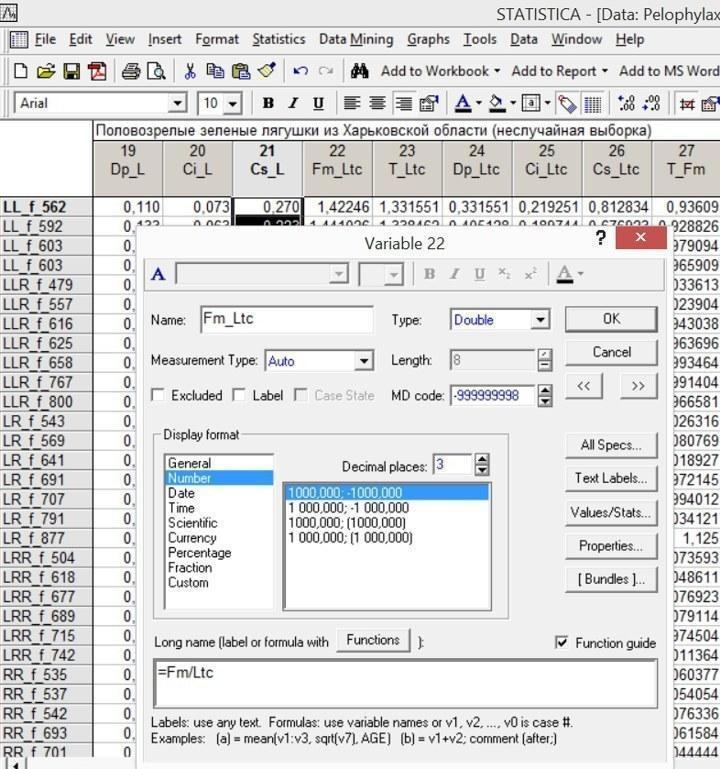Open the Measurement Type Auto dropdown
The width and height of the screenshot is (720, 769).
(363, 362)
